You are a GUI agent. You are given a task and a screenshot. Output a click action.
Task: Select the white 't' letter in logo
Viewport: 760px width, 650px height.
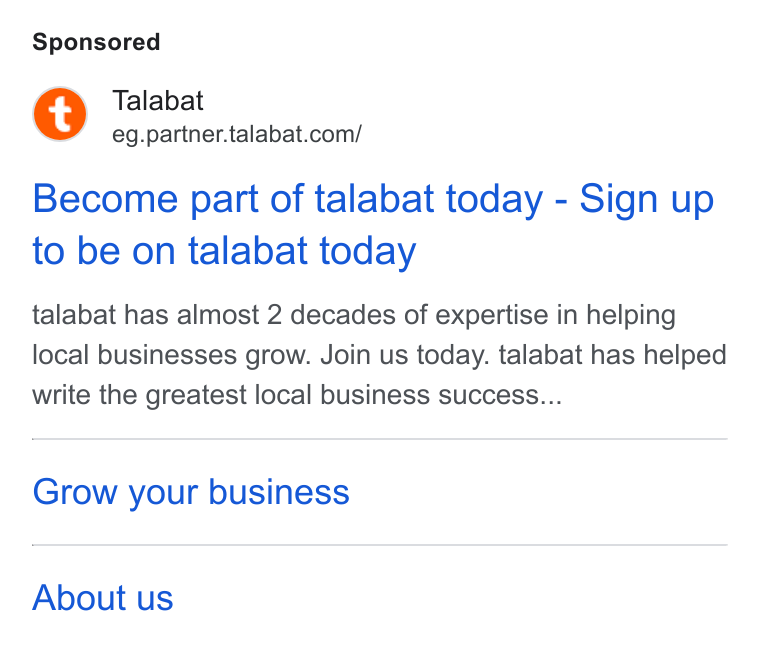[x=61, y=114]
